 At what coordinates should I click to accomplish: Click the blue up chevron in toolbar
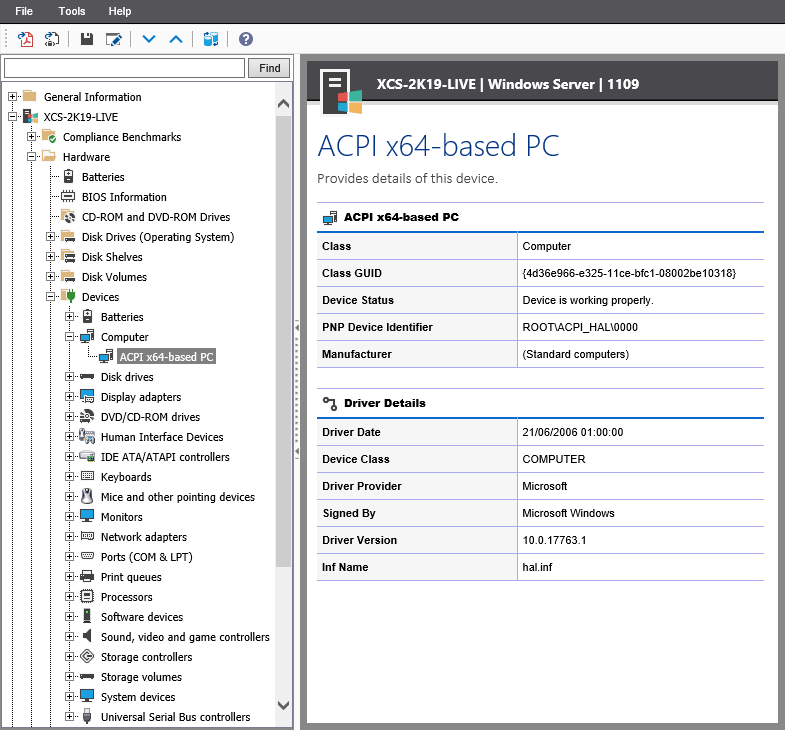(176, 39)
